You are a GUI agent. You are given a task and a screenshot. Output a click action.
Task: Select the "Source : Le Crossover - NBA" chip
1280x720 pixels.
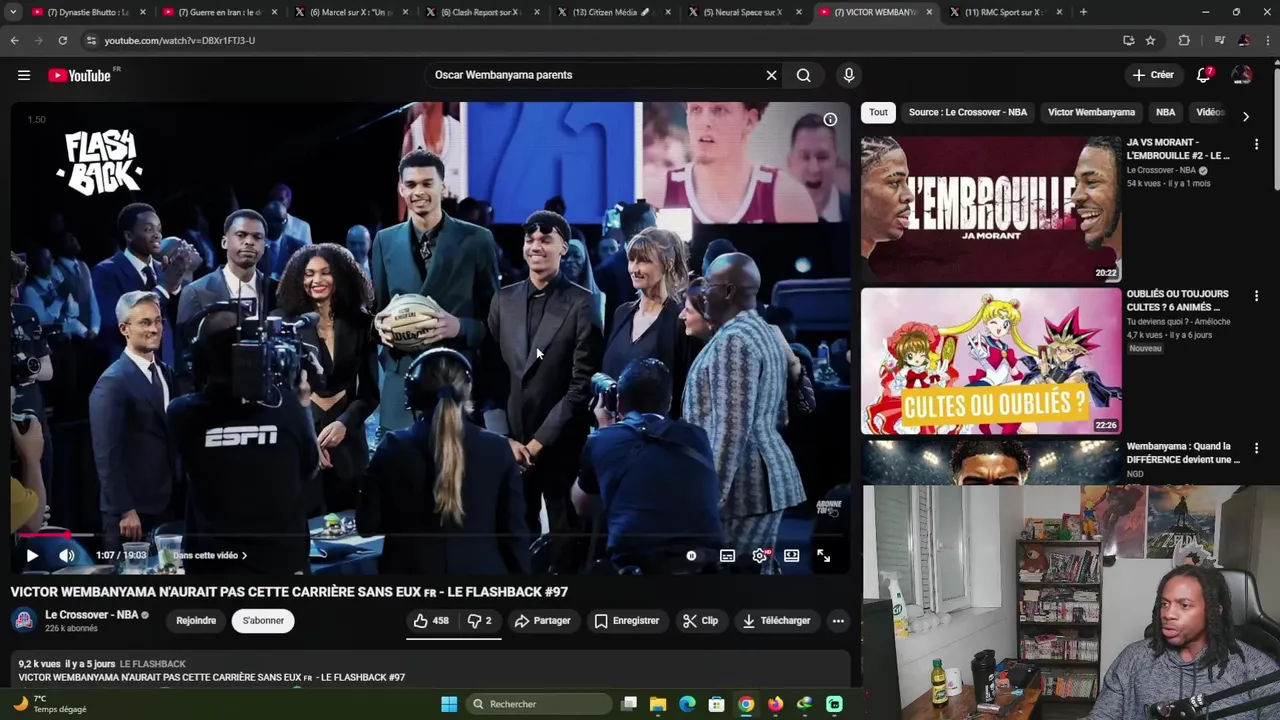(968, 112)
